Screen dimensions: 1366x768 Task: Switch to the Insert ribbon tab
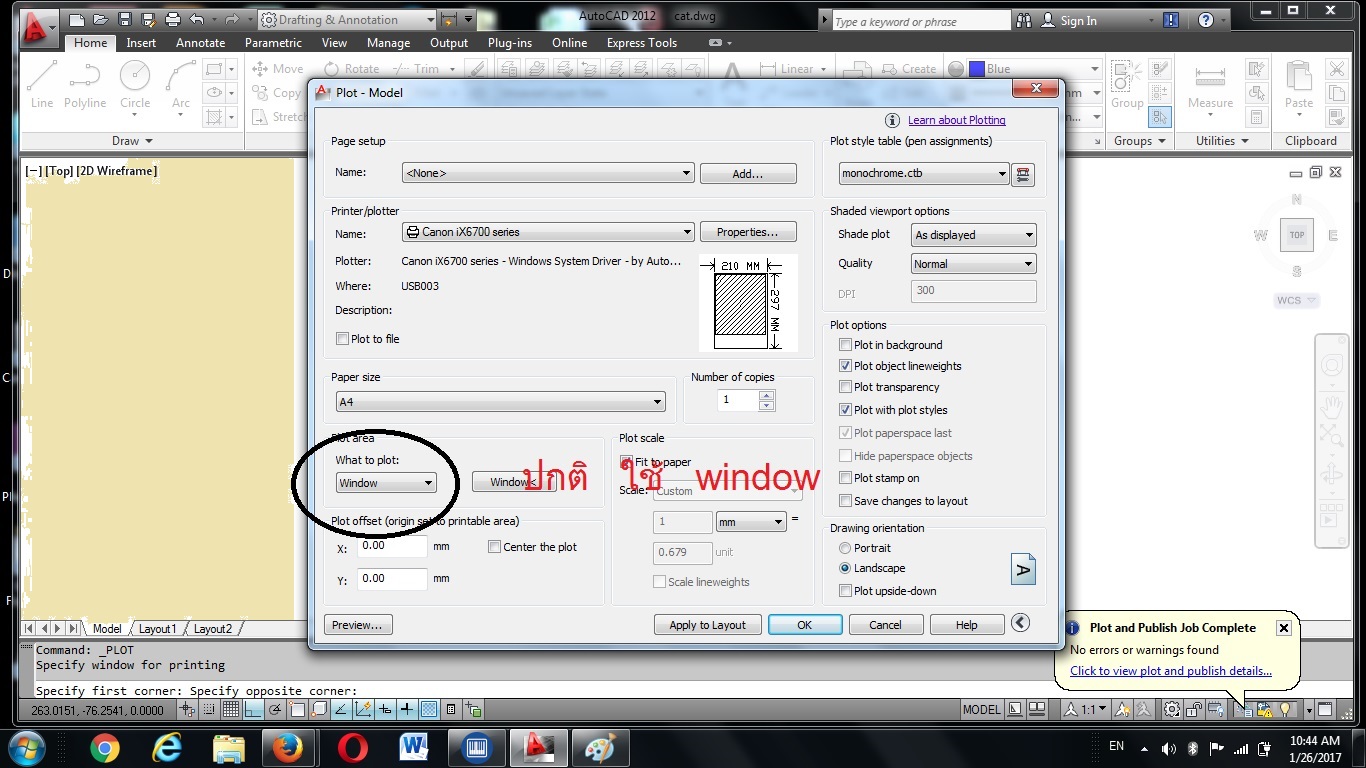tap(141, 43)
